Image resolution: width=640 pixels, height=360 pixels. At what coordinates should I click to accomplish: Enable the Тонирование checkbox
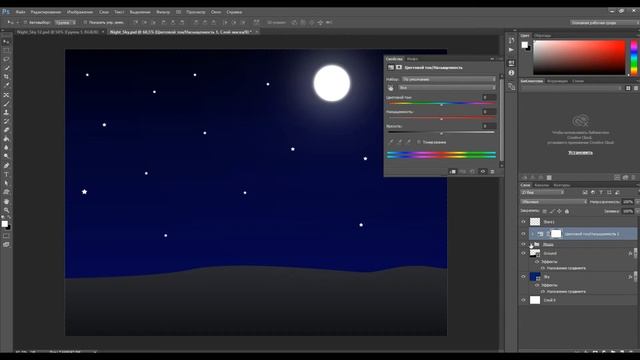[419, 142]
